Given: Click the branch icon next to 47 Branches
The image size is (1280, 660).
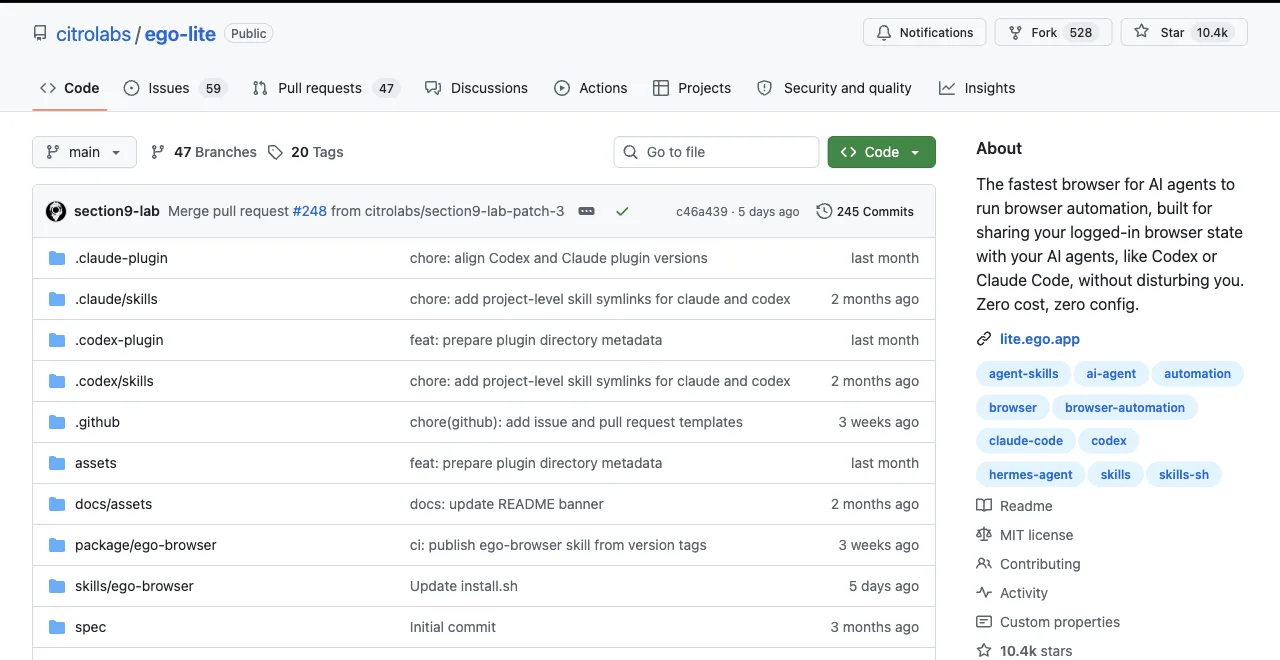Looking at the screenshot, I should (158, 152).
